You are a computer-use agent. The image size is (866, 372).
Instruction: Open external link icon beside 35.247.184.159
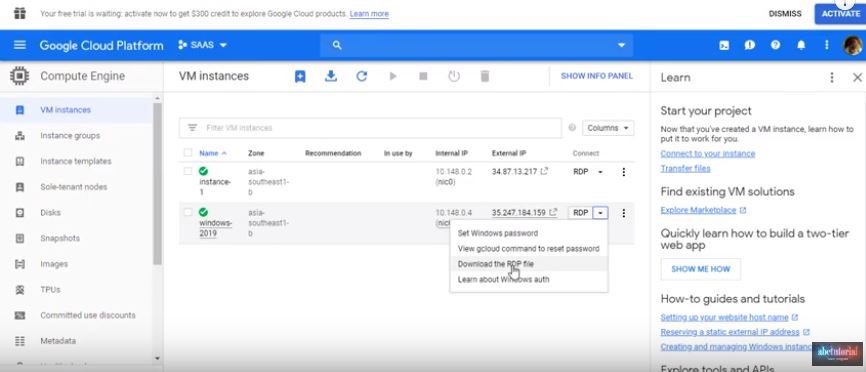pos(553,212)
